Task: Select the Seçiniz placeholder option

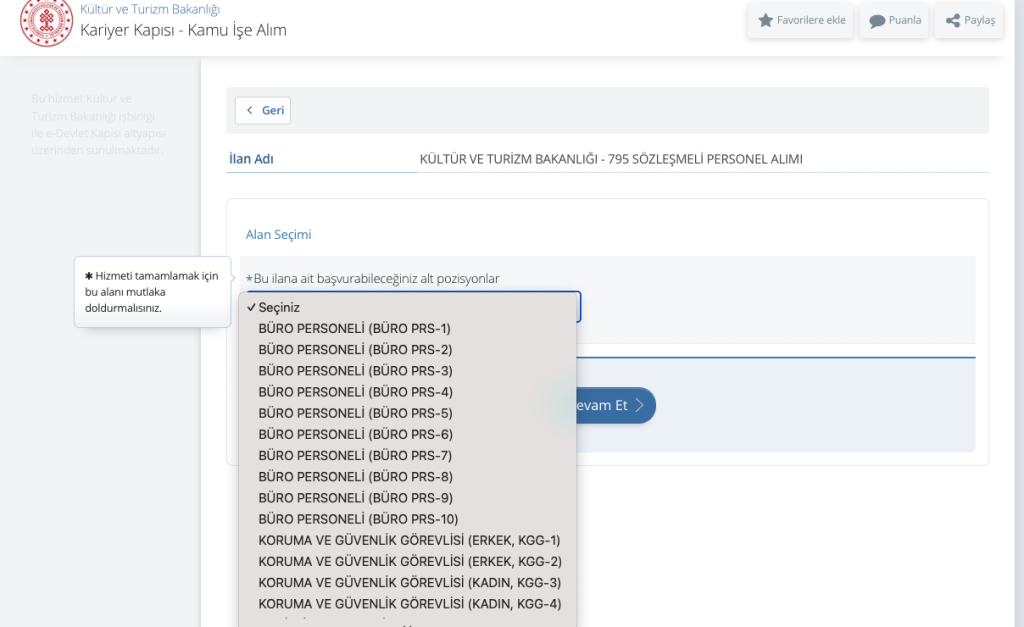Action: [x=279, y=307]
